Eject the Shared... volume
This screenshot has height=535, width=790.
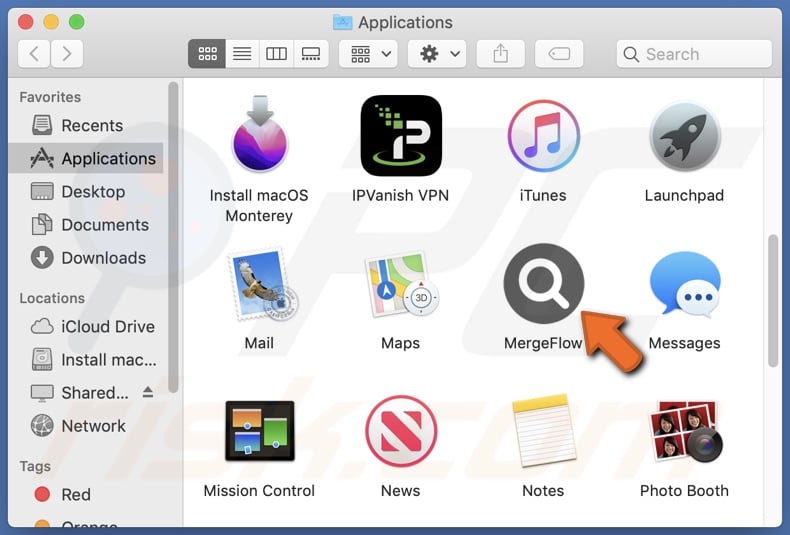[x=148, y=392]
